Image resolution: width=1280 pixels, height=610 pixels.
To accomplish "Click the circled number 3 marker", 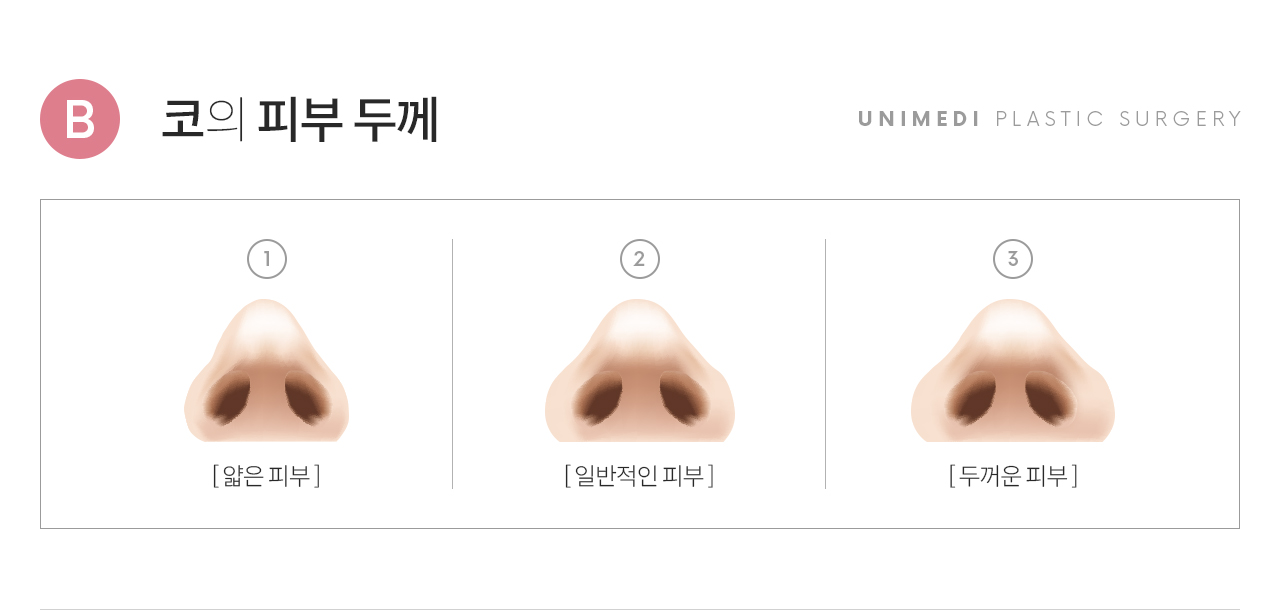I will pyautogui.click(x=1013, y=259).
